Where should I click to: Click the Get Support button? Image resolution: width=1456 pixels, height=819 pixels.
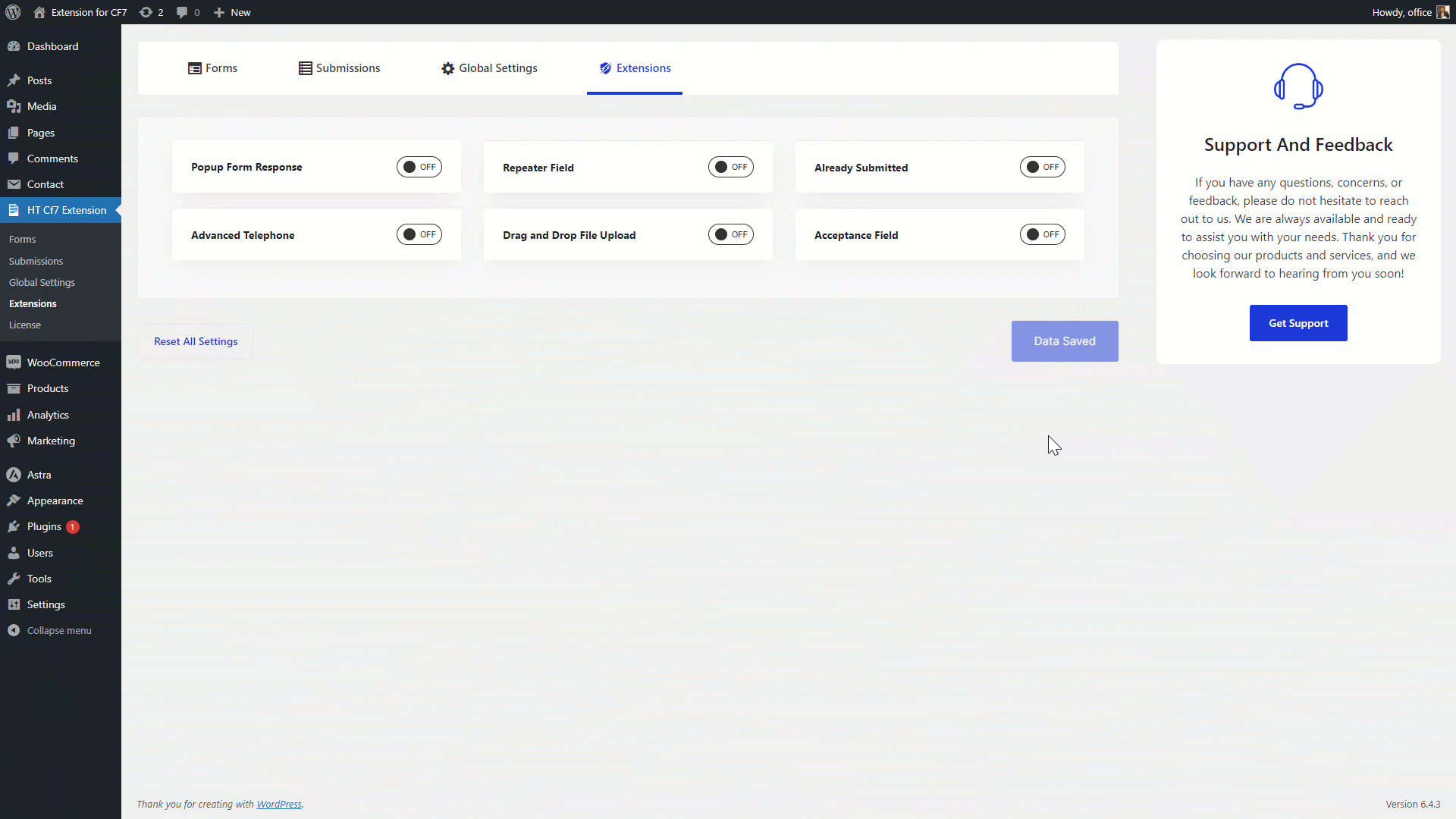[x=1298, y=323]
